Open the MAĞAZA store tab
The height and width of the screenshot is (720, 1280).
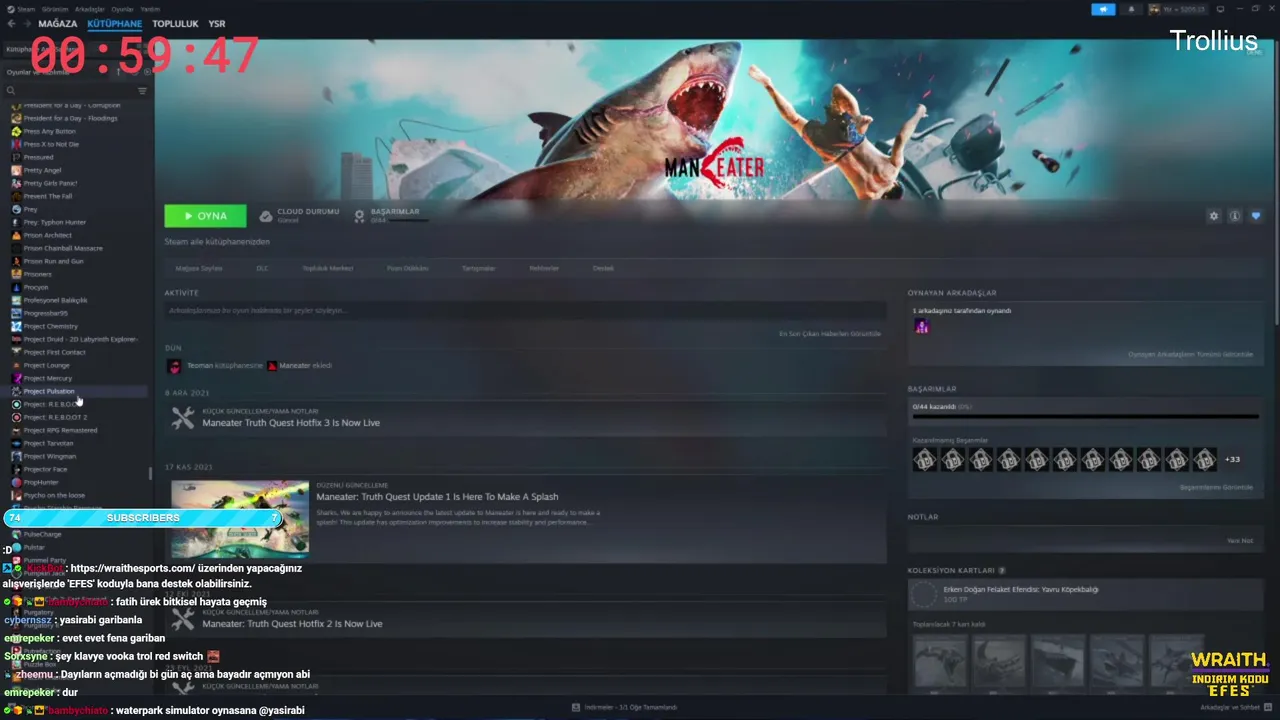(57, 23)
